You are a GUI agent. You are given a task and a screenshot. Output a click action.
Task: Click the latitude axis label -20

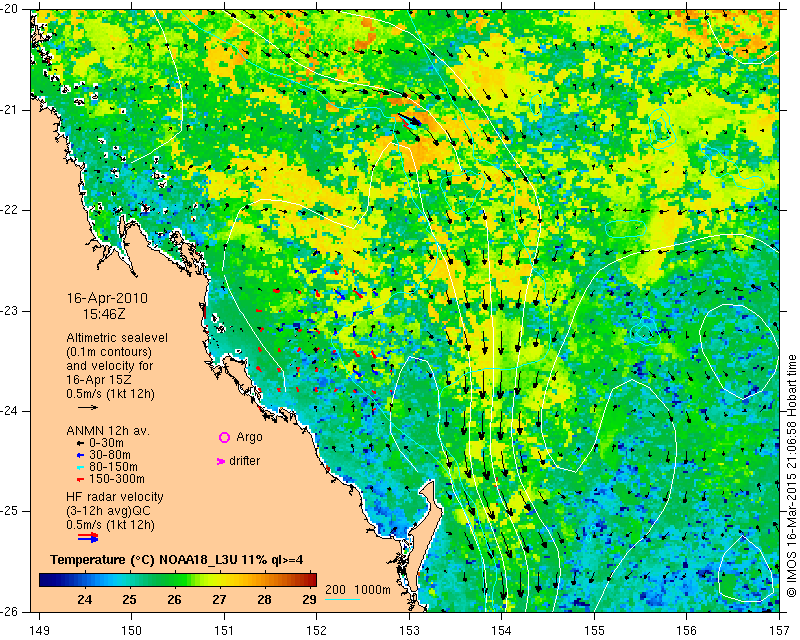pos(9,10)
